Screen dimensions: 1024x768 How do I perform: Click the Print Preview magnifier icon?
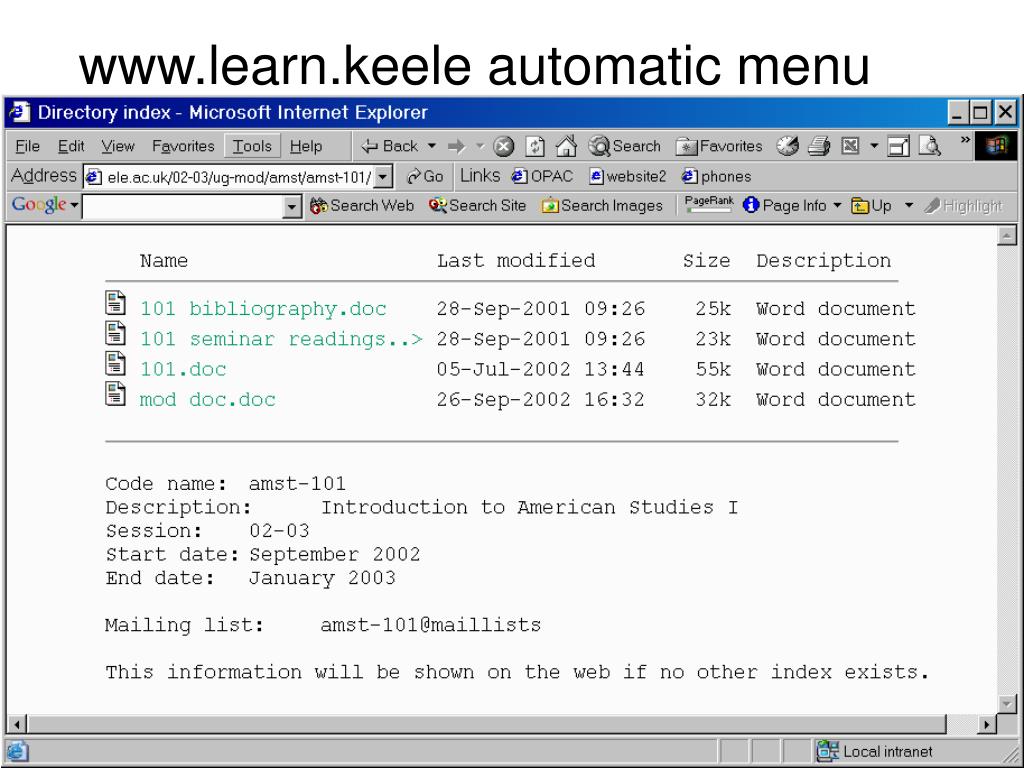point(929,146)
